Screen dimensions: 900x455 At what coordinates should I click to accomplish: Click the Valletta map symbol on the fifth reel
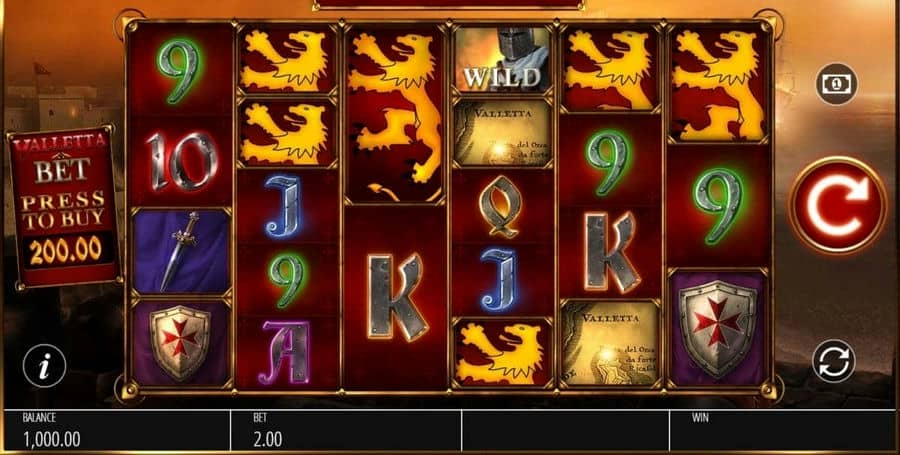pos(611,343)
